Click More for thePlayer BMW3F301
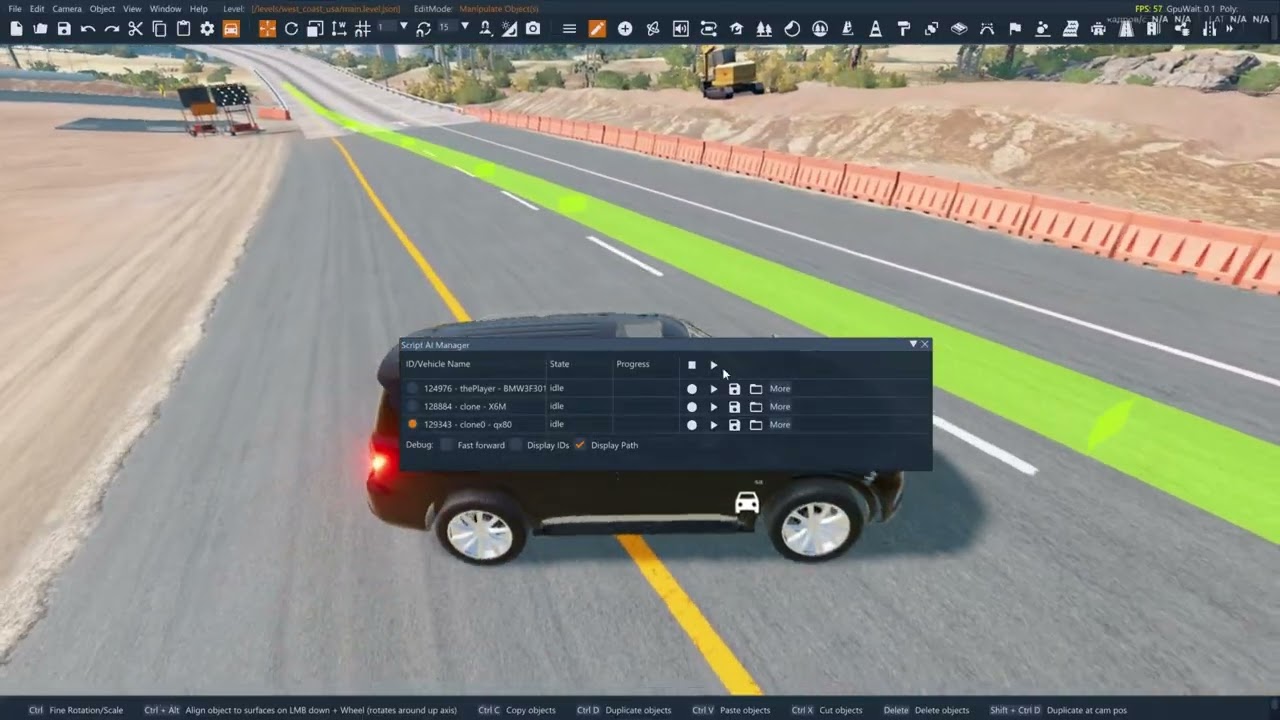Screen dimensions: 1280x720 [x=780, y=389]
